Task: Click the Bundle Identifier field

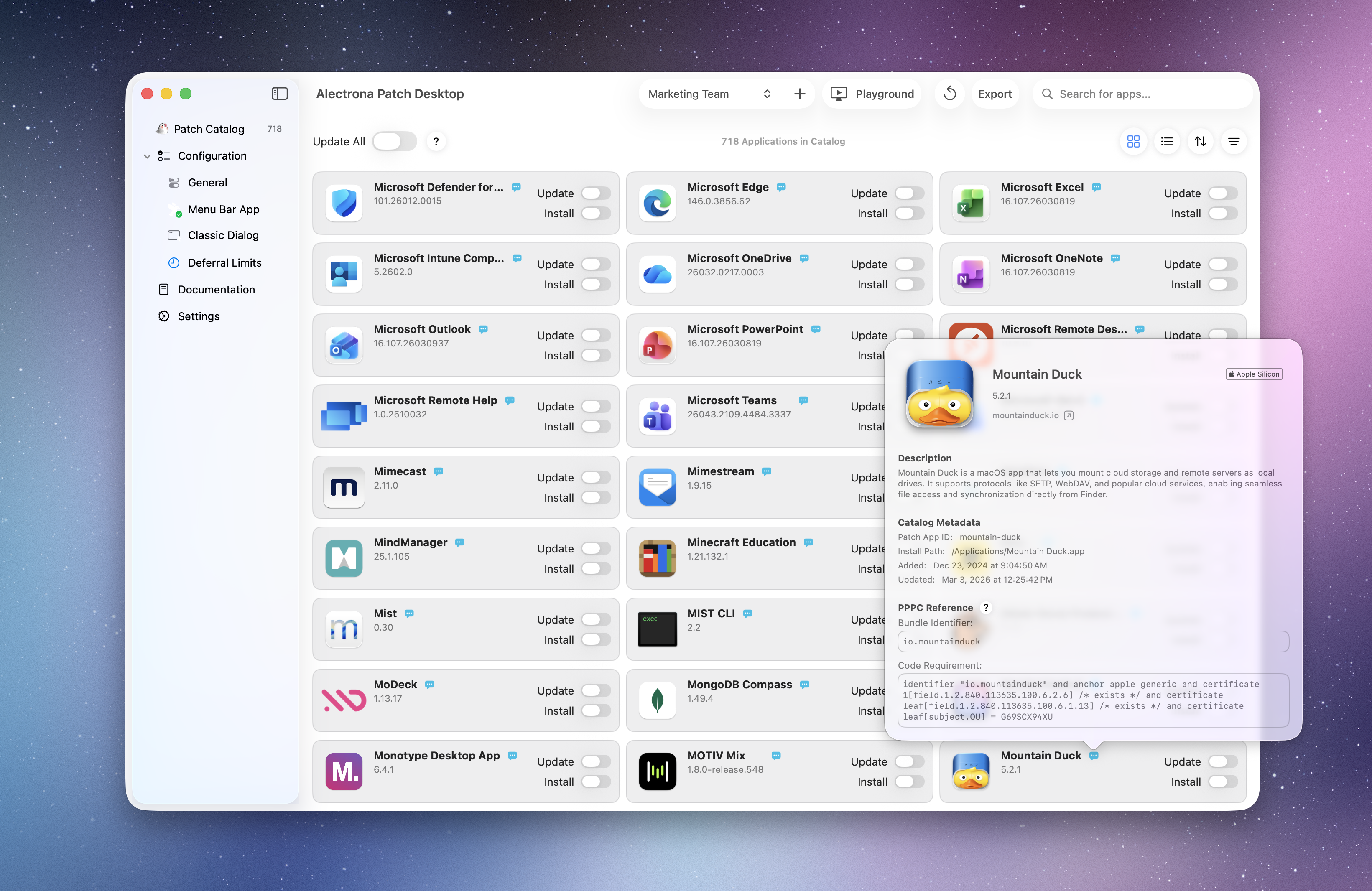Action: coord(1093,642)
